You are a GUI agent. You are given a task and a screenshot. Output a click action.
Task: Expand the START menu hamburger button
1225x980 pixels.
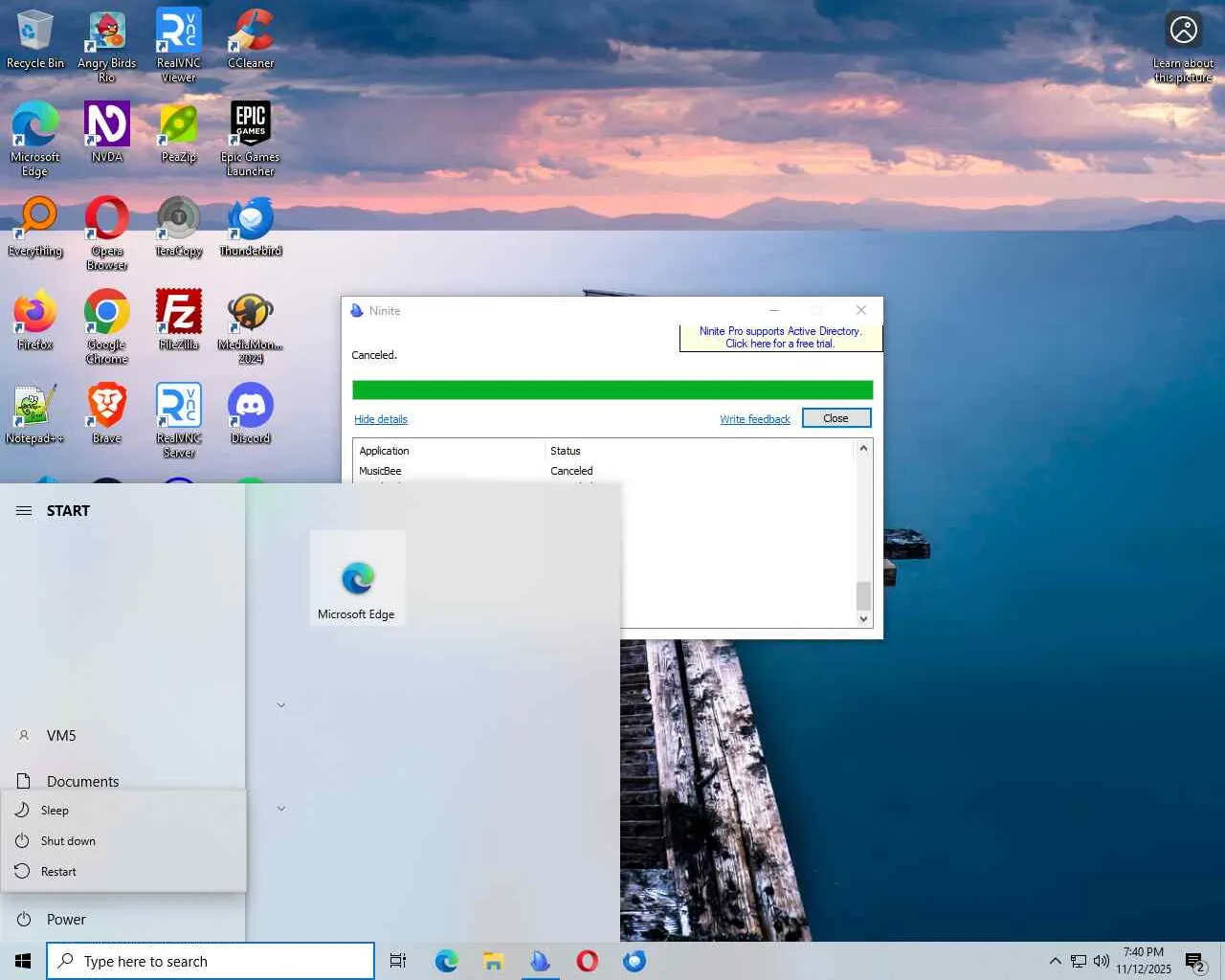tap(24, 511)
